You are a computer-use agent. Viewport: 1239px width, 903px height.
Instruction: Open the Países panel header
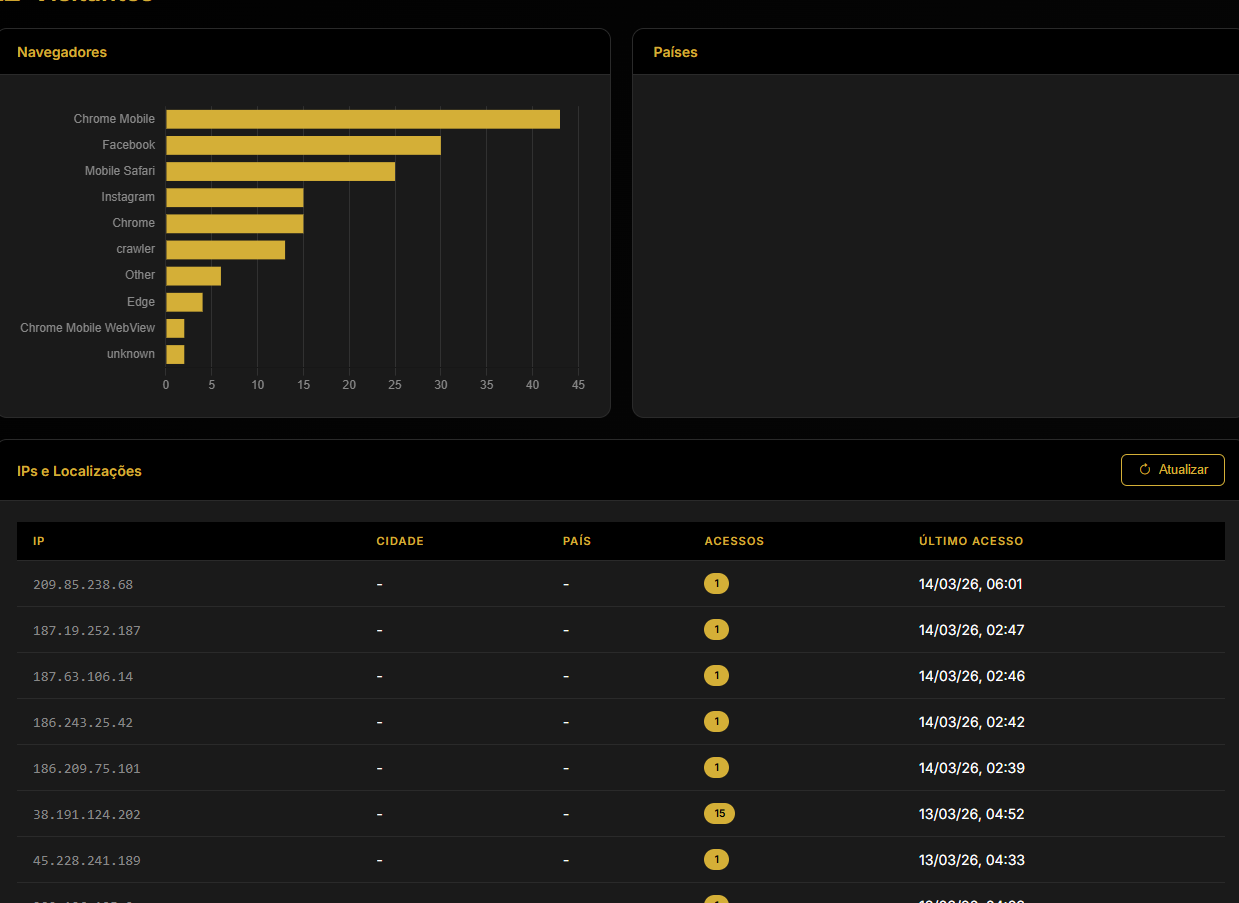coord(676,51)
